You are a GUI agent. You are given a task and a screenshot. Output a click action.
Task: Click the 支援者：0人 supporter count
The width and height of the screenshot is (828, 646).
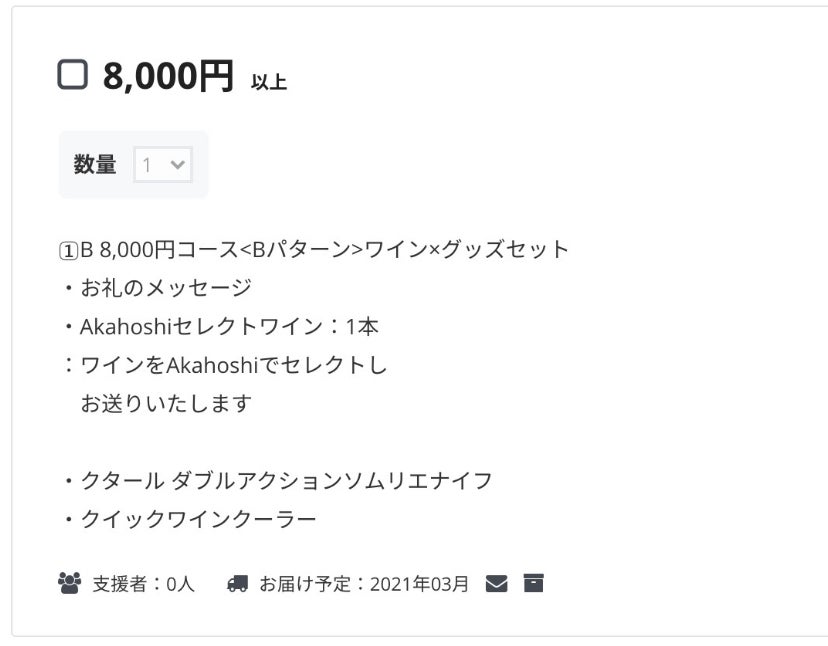[143, 584]
